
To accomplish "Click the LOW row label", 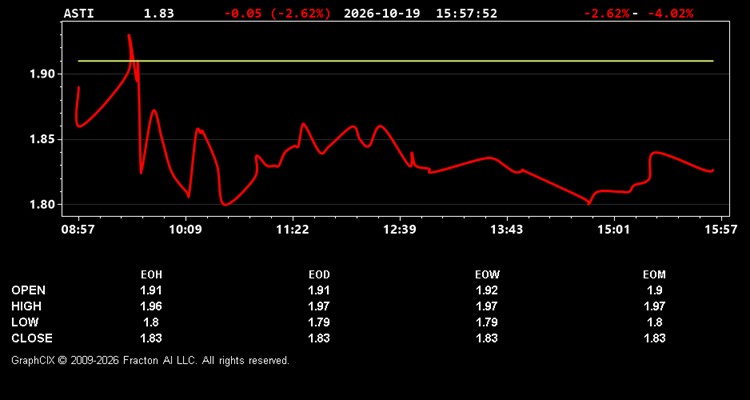I will click(25, 322).
